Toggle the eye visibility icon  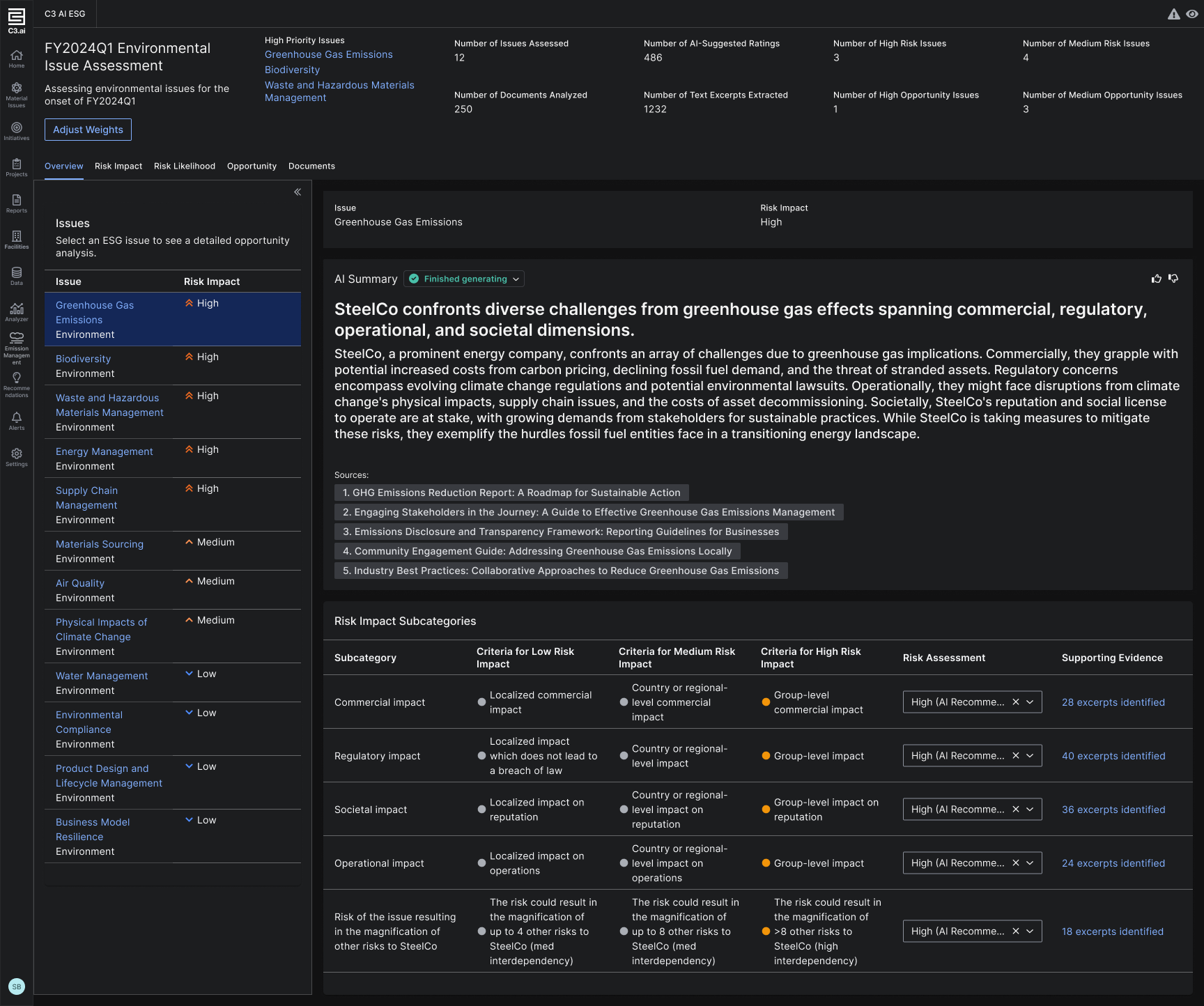pyautogui.click(x=1192, y=14)
